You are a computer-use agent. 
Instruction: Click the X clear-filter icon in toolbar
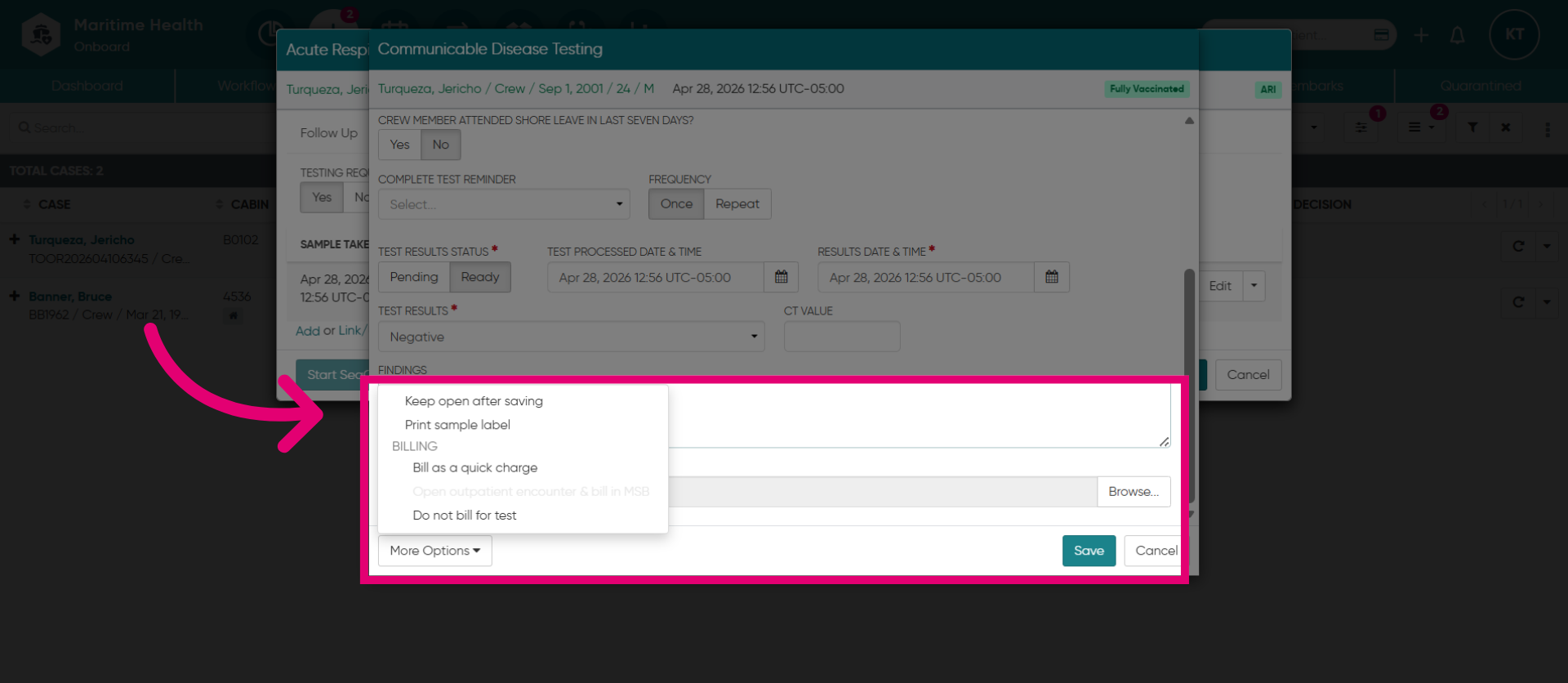click(x=1506, y=127)
